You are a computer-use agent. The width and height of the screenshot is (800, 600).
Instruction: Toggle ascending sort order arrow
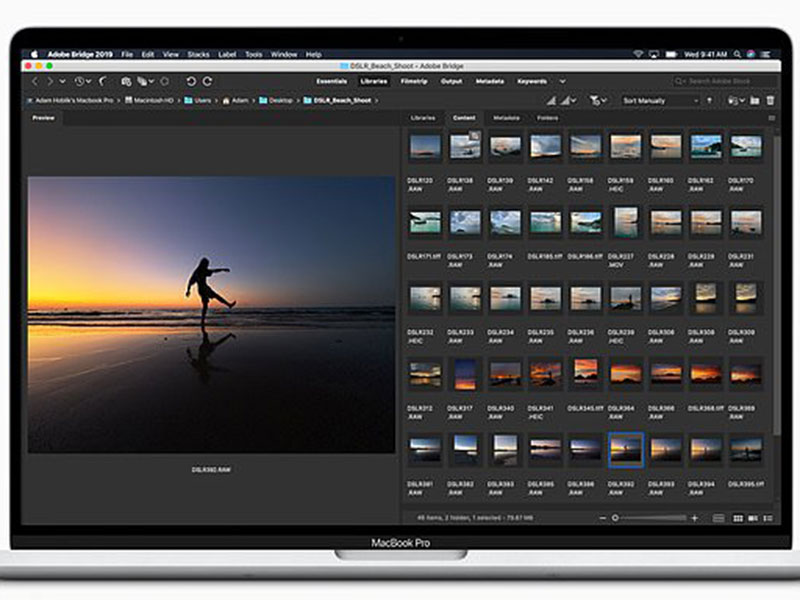click(x=709, y=101)
